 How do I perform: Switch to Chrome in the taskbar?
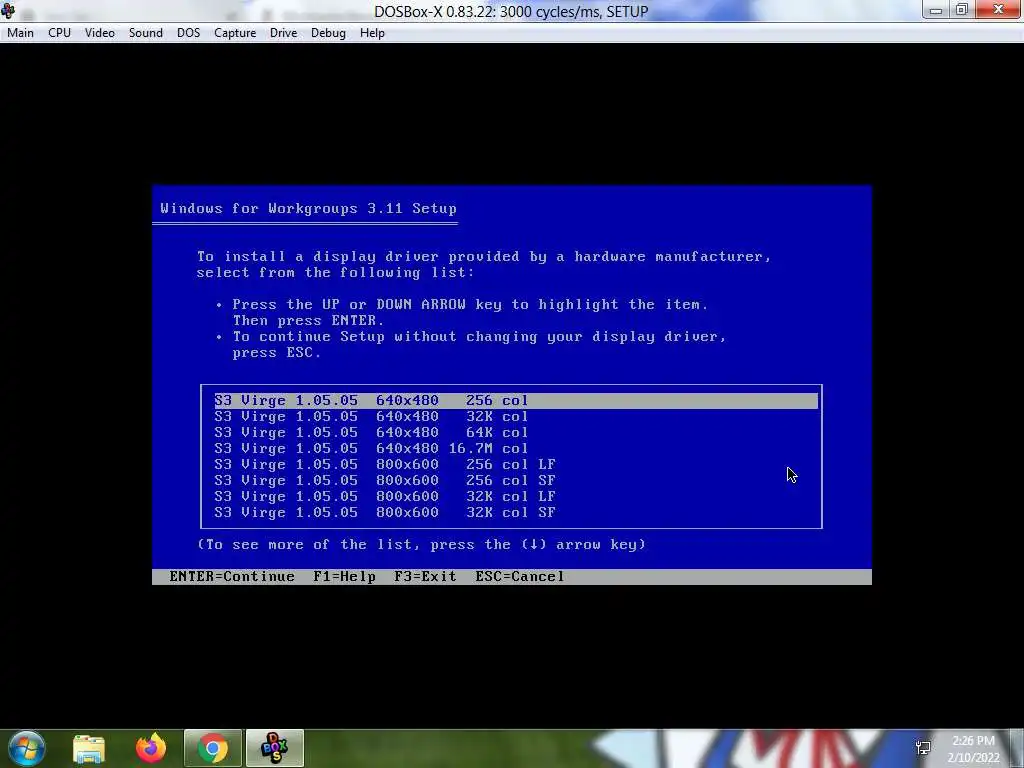pyautogui.click(x=213, y=748)
